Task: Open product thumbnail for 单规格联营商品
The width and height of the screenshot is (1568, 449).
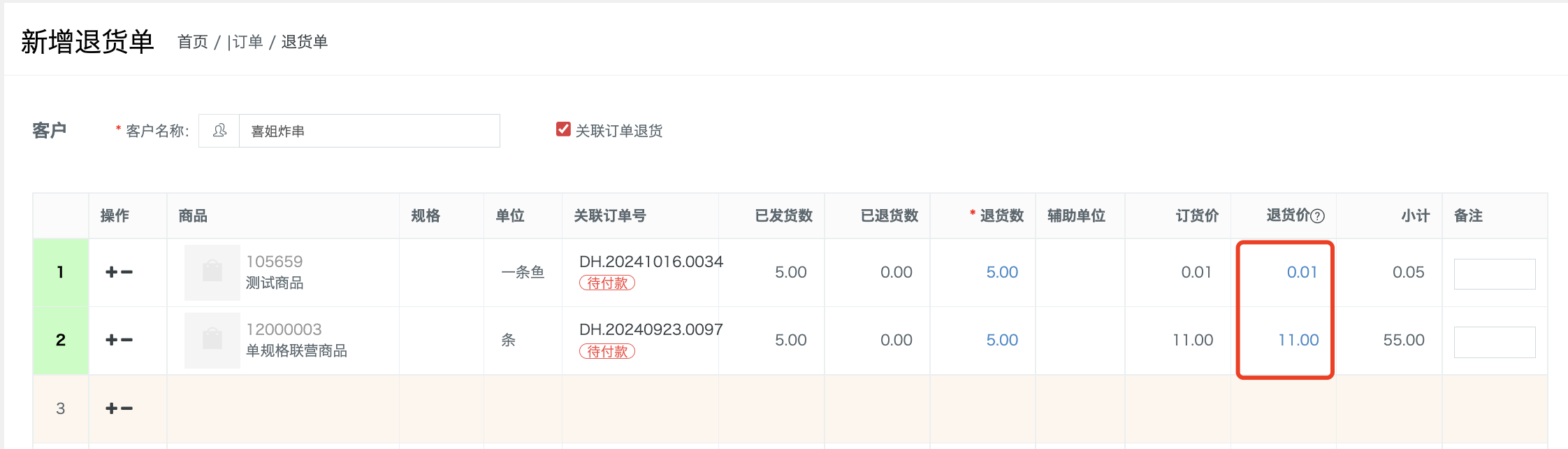Action: [x=212, y=340]
